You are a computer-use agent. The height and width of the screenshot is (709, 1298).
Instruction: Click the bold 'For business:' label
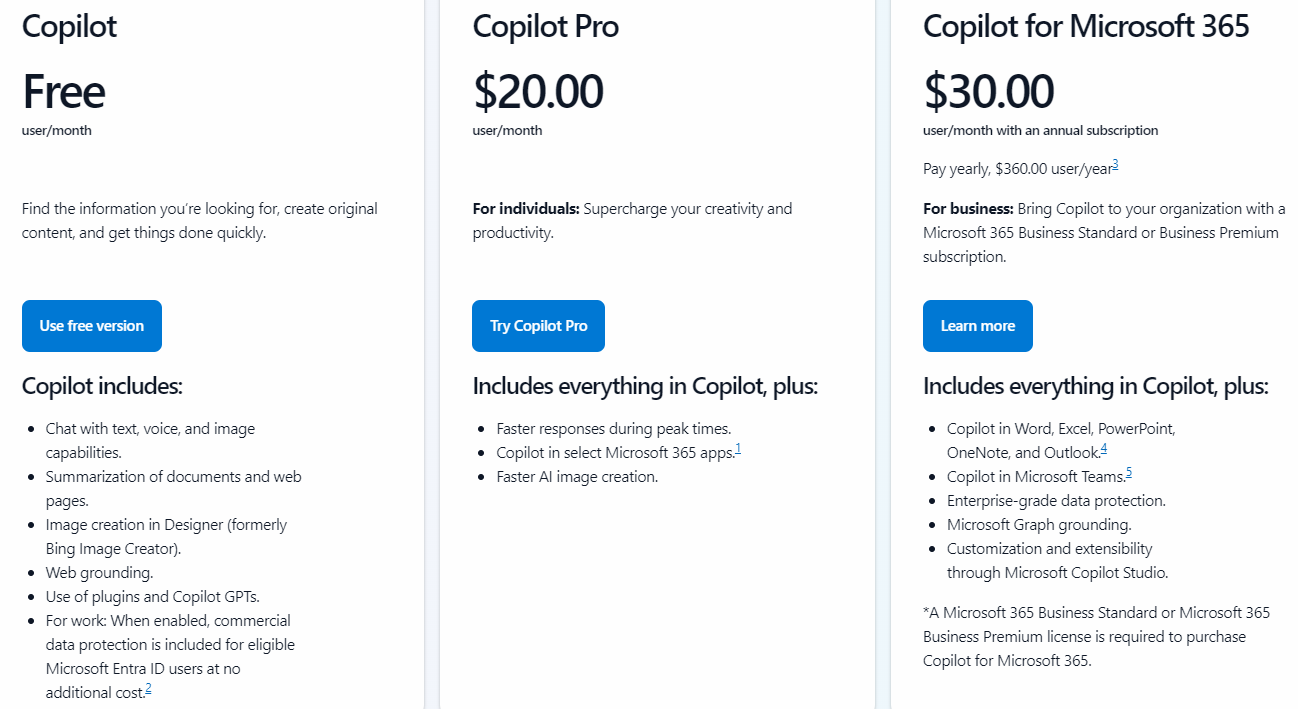968,209
